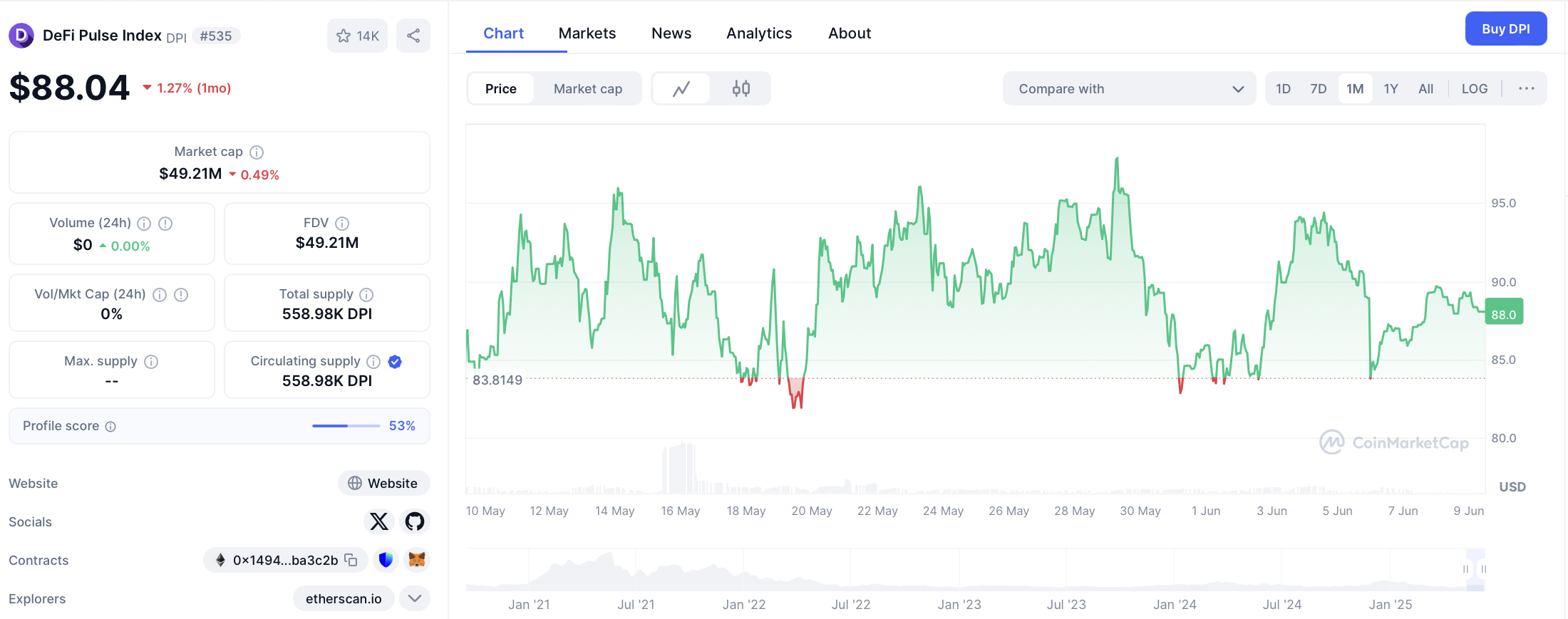The width and height of the screenshot is (1568, 619).
Task: Open the Analytics tab
Action: pyautogui.click(x=759, y=33)
